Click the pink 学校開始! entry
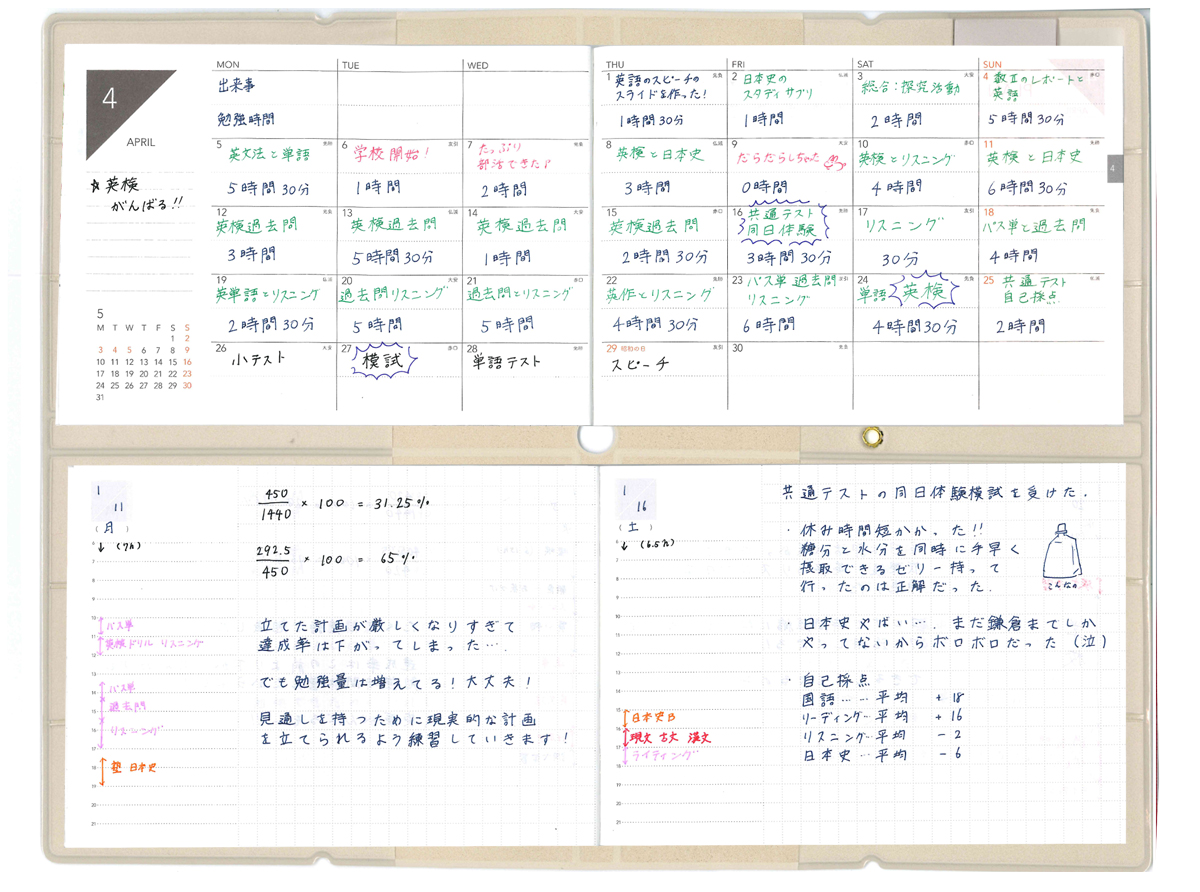Image resolution: width=1200 pixels, height=892 pixels. coord(391,154)
